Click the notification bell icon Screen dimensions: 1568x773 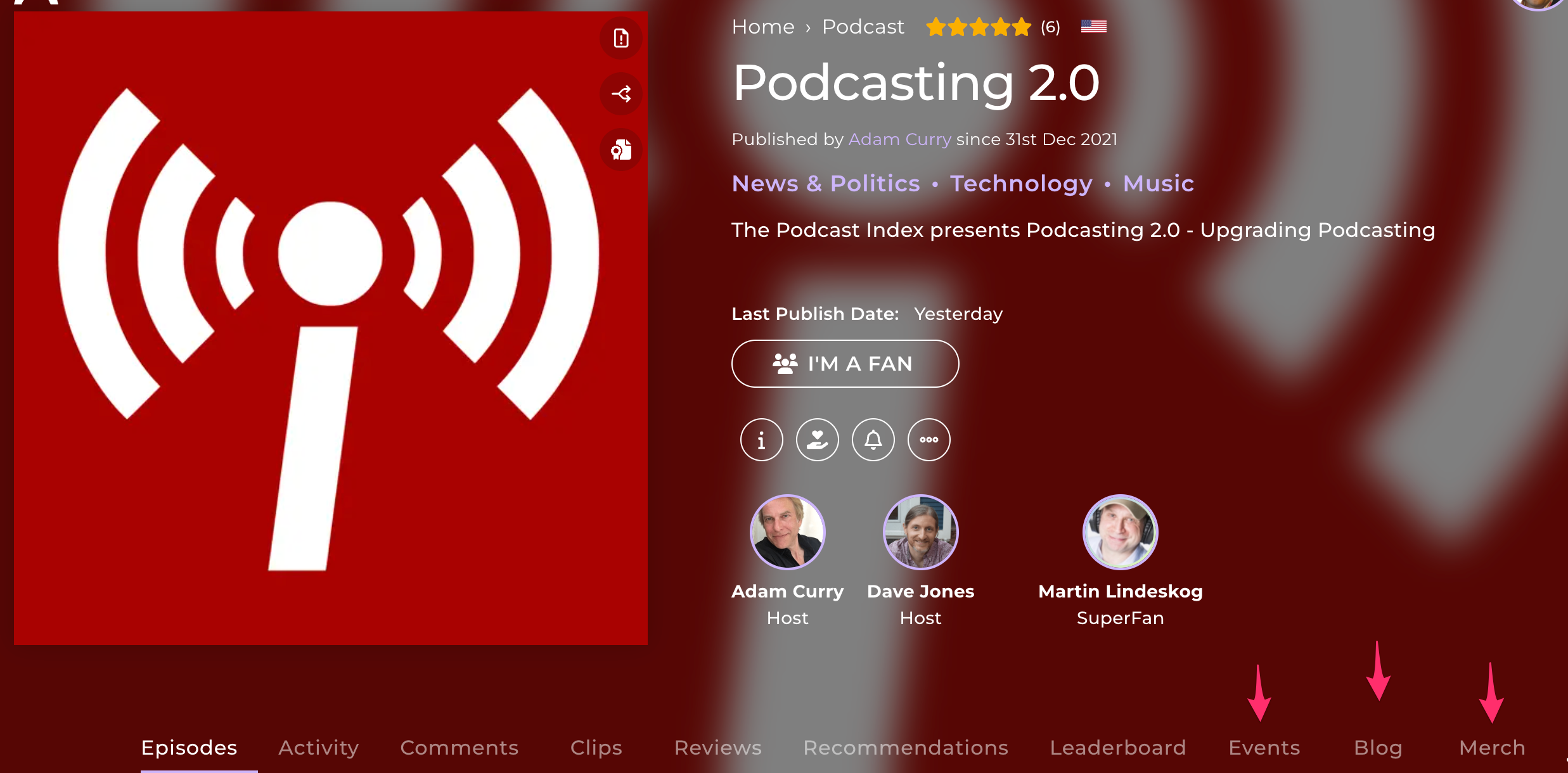coord(873,440)
